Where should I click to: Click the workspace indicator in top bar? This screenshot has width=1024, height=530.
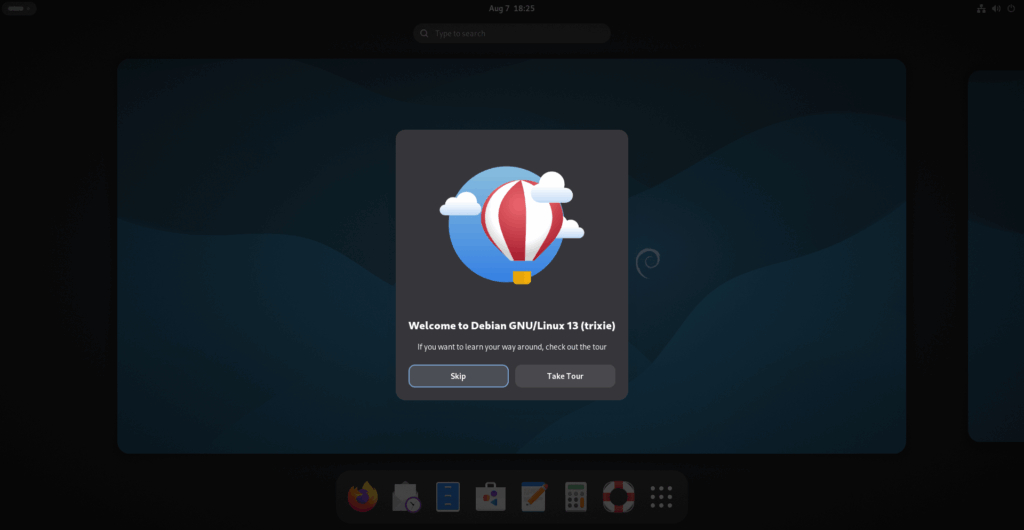pyautogui.click(x=19, y=8)
